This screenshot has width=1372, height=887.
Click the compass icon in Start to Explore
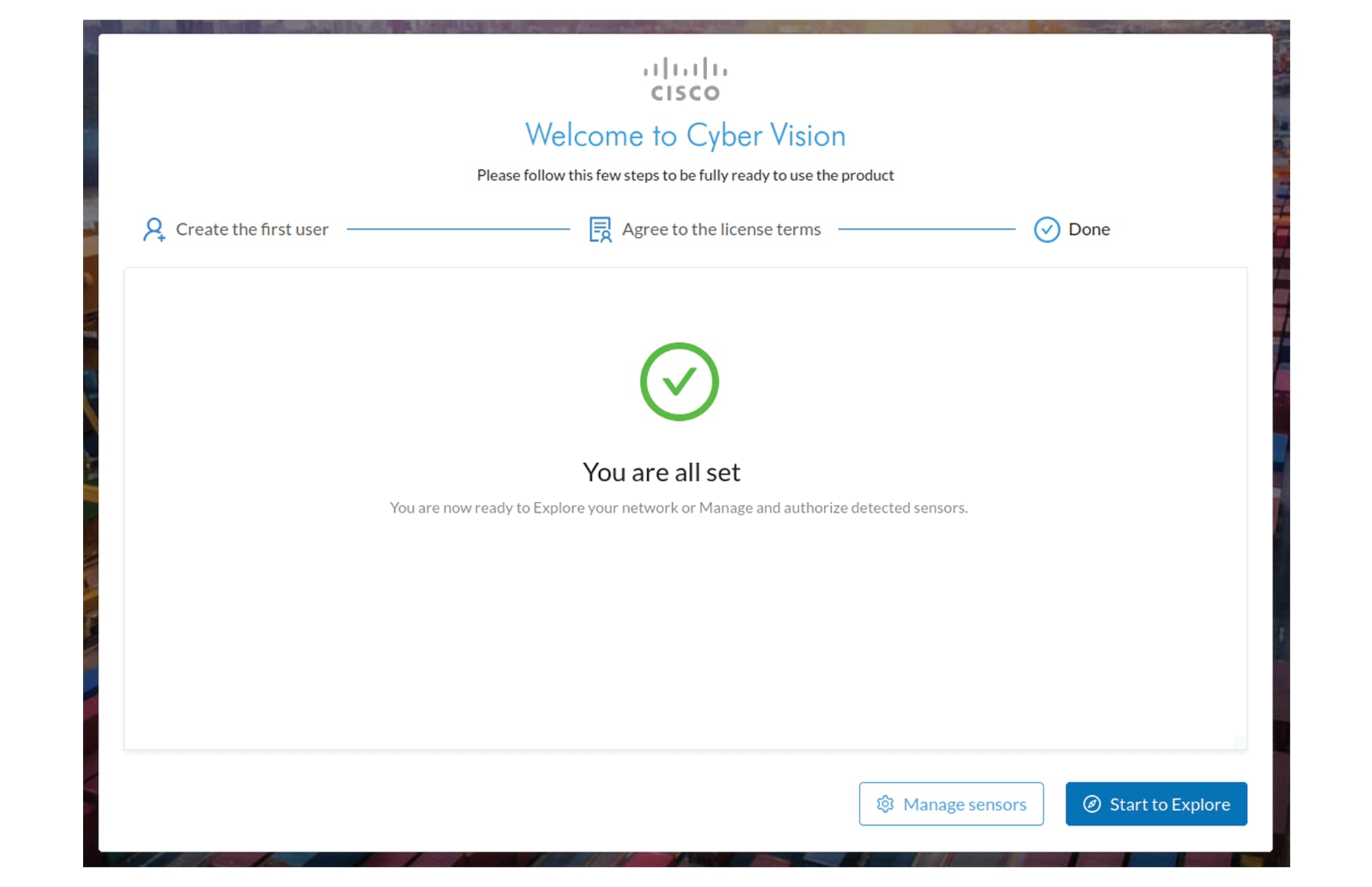[x=1092, y=804]
